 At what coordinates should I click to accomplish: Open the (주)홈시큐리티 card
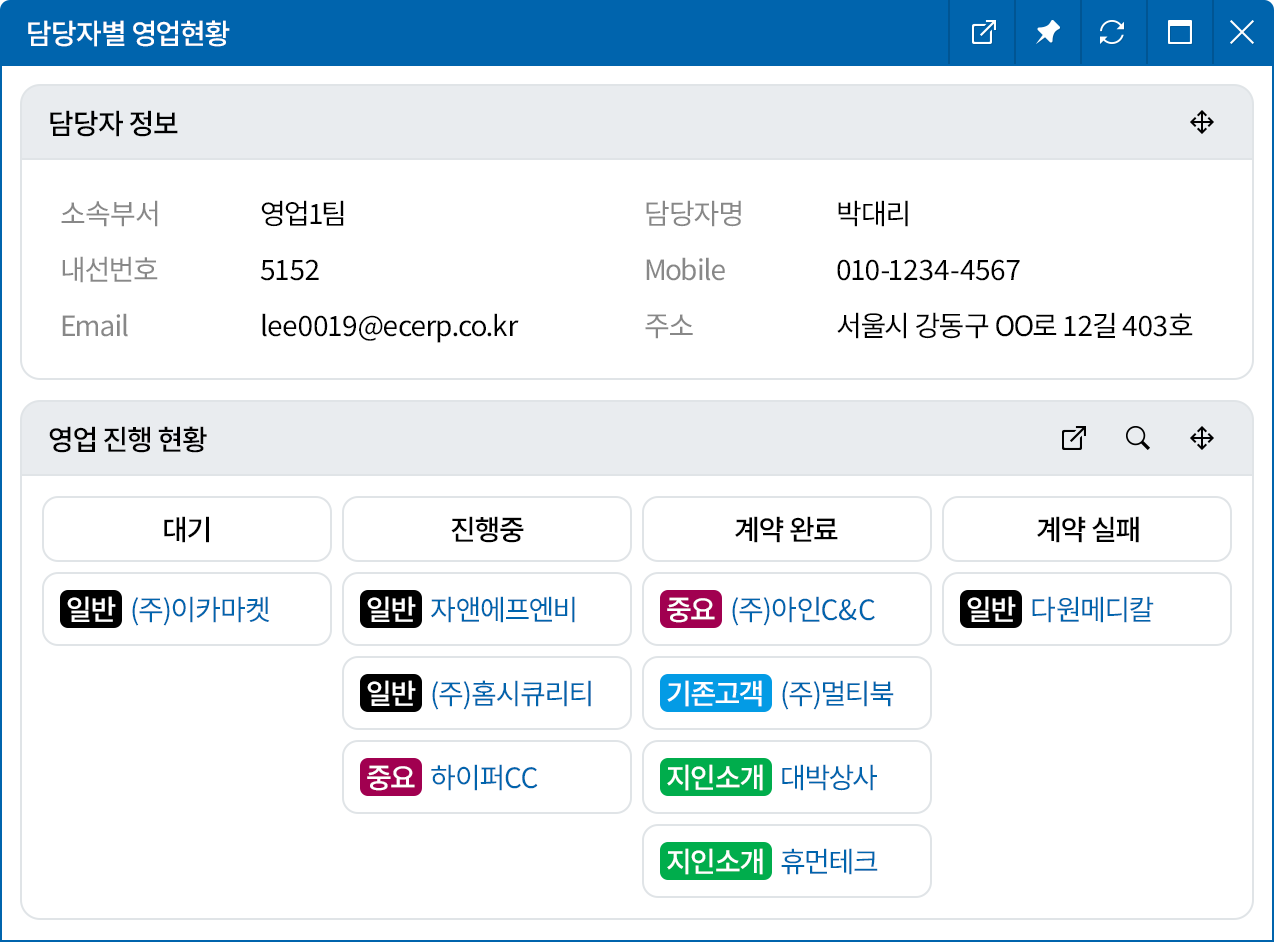511,693
